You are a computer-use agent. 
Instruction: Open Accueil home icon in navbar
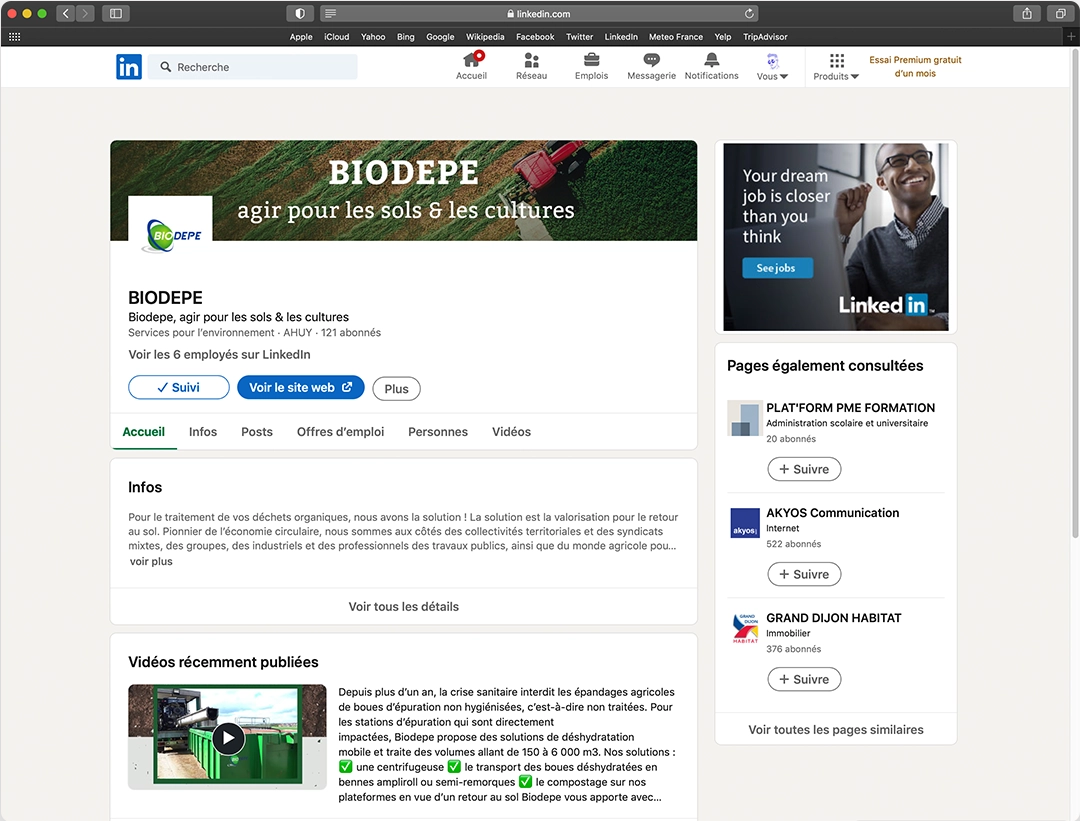(x=472, y=66)
